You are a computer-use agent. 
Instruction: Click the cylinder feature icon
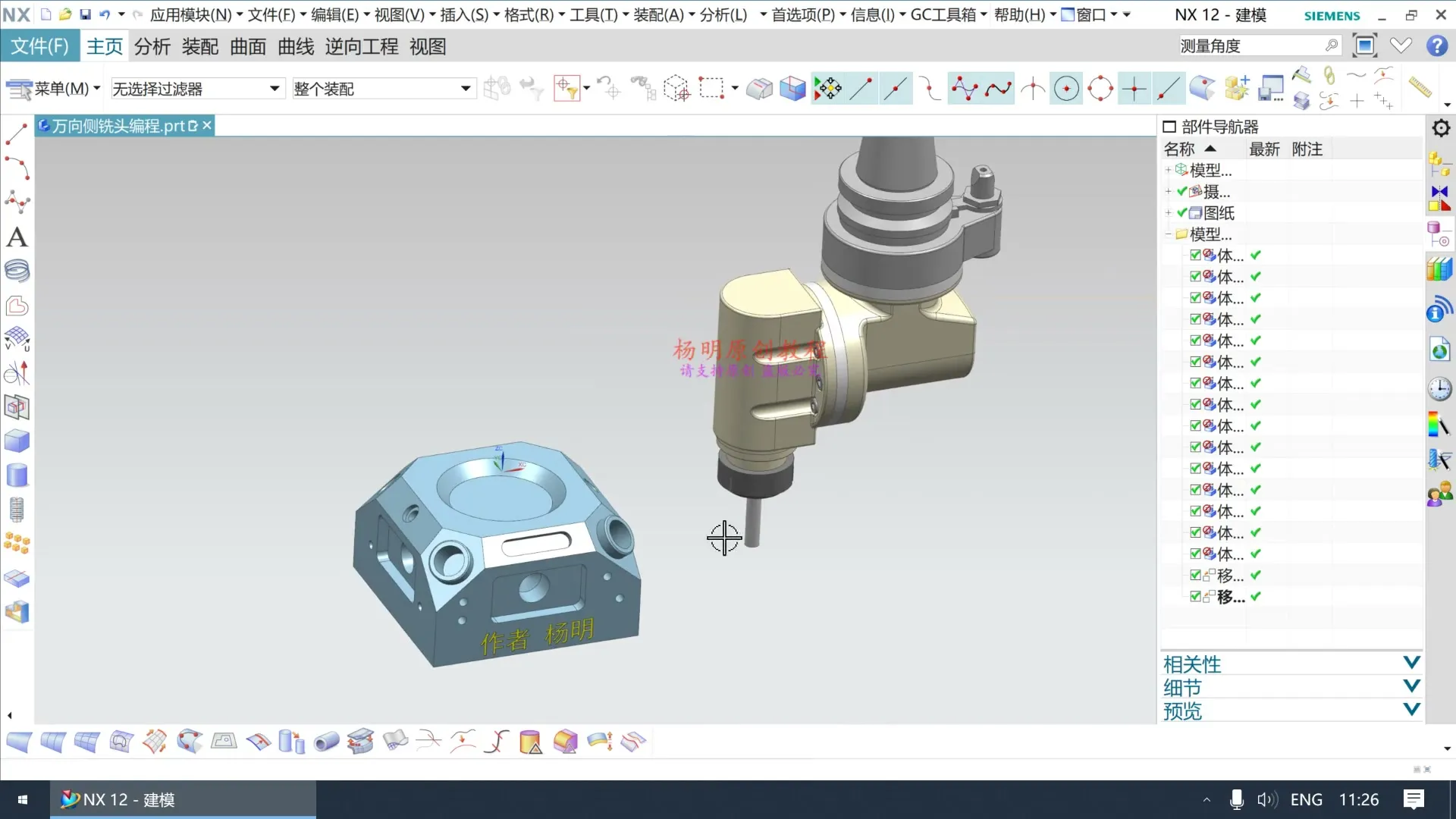coord(17,475)
